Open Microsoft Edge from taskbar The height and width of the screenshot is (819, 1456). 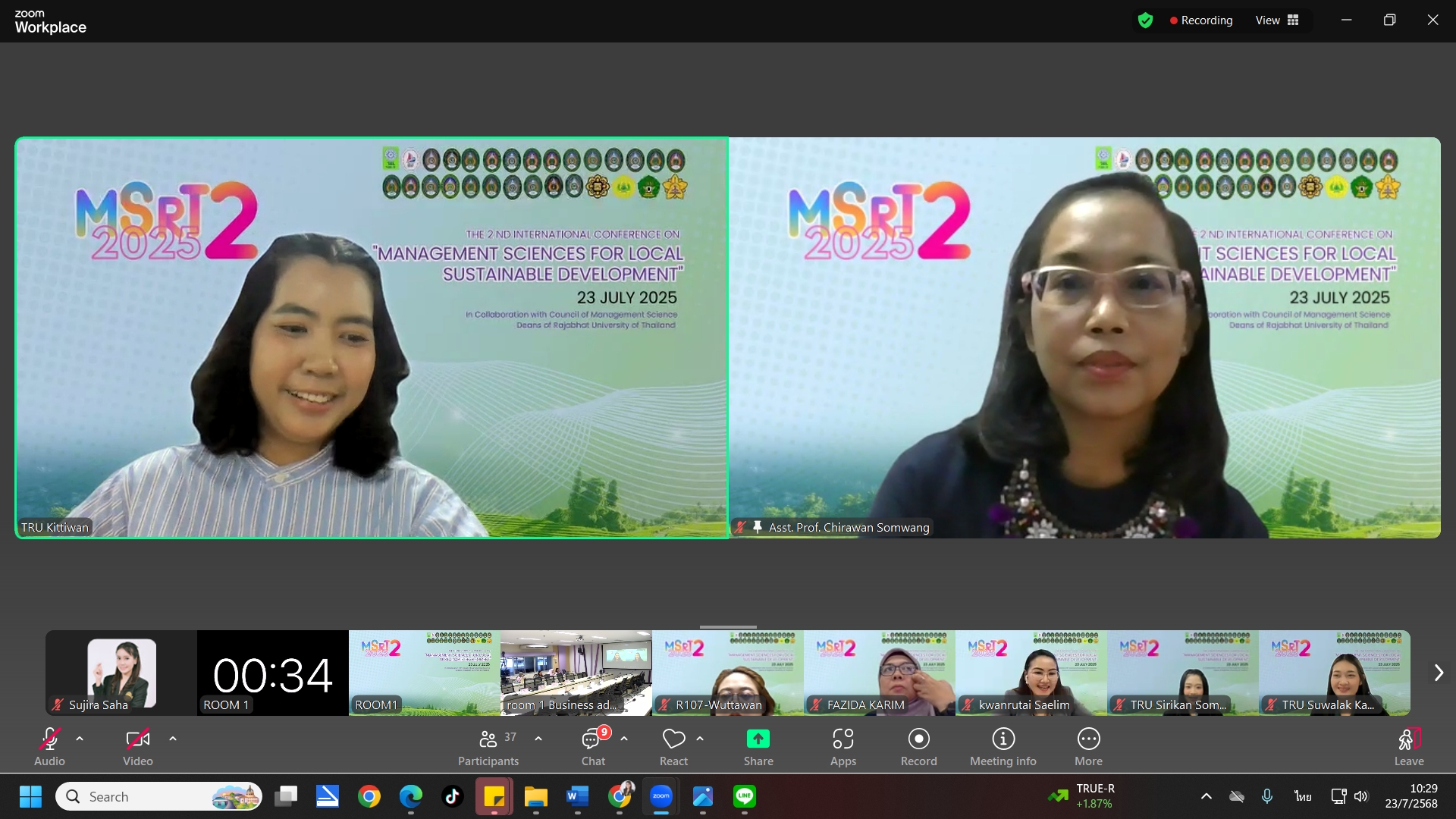[411, 796]
